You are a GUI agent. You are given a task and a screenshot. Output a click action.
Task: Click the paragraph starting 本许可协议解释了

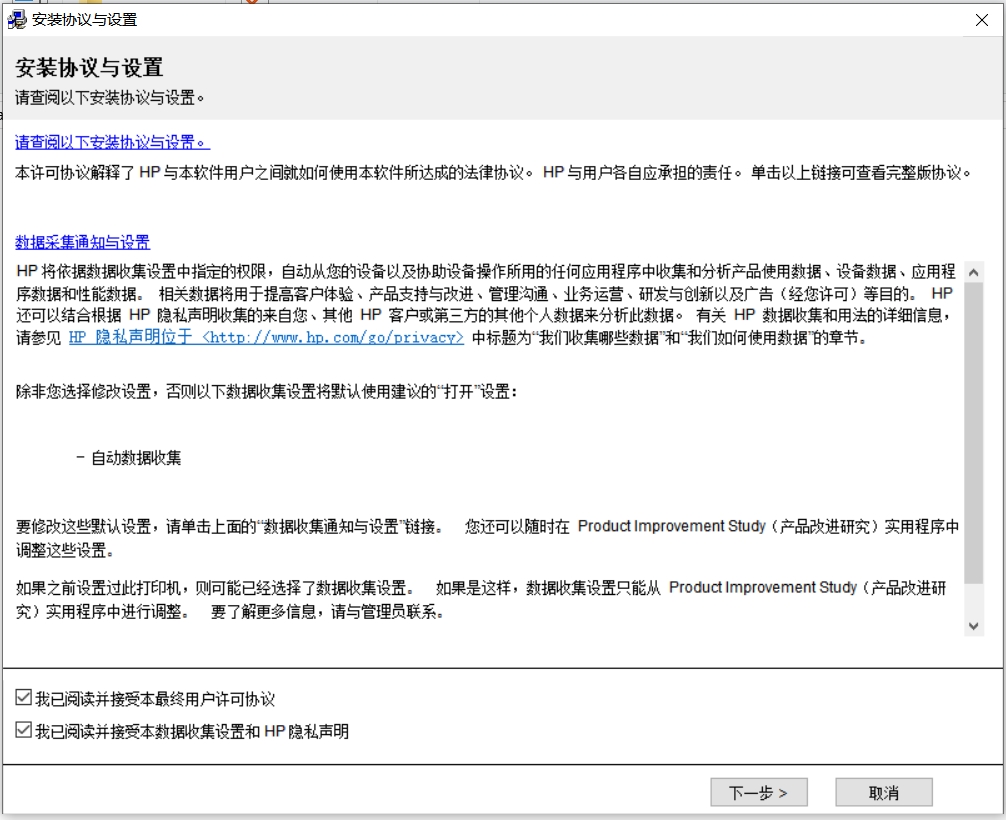tap(494, 173)
